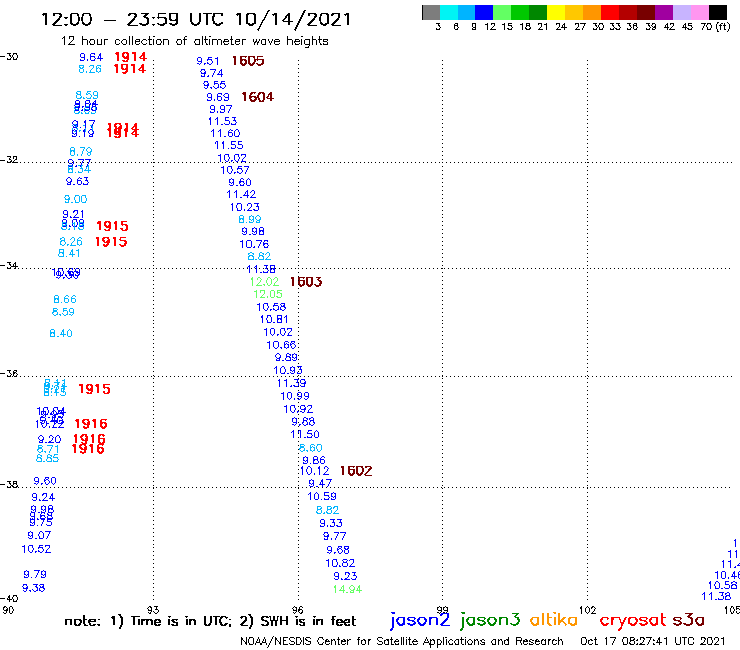This screenshot has height=650, width=740.
Task: Click the cryosat satellite legend label
Action: click(x=633, y=620)
